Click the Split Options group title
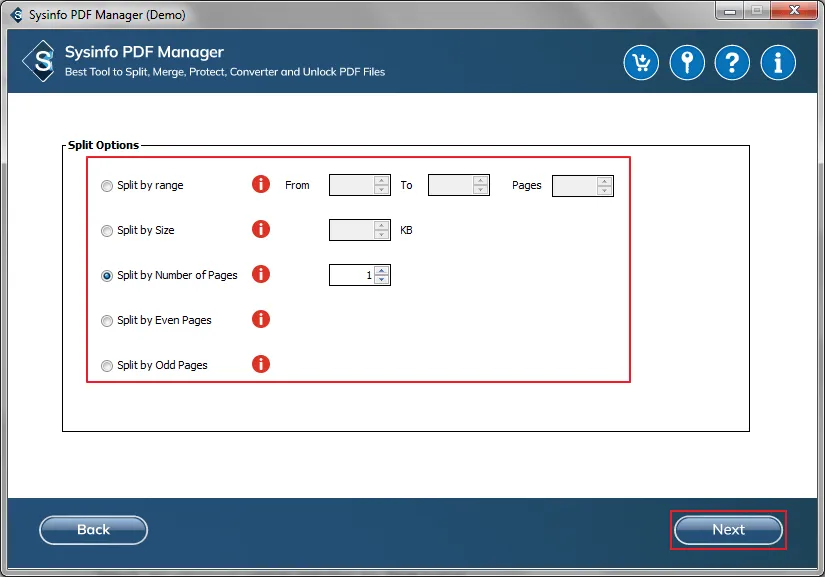This screenshot has width=825, height=577. (x=104, y=145)
